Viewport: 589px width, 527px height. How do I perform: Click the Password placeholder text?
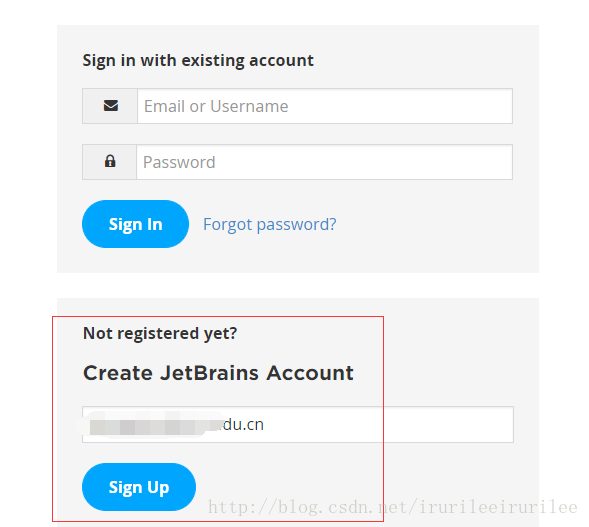(179, 162)
